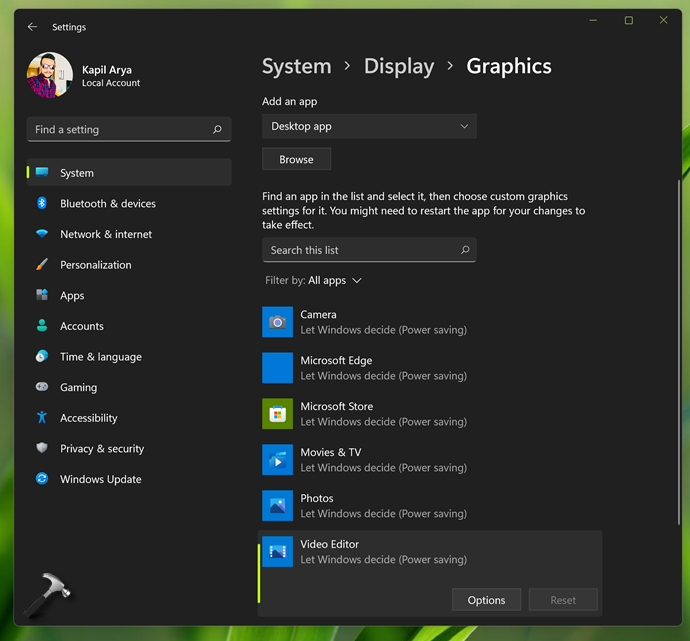Click the Microsoft Edge app tile icon

coord(277,368)
